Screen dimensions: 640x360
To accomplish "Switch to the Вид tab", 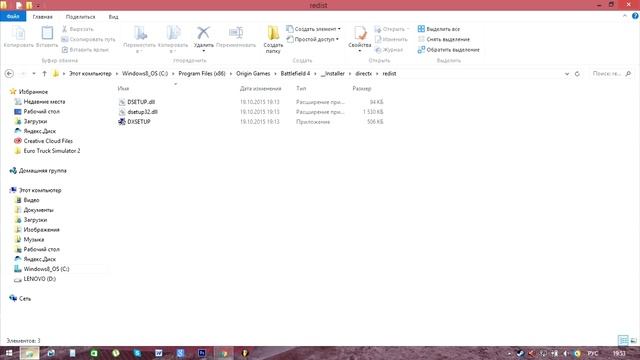I will 113,17.
